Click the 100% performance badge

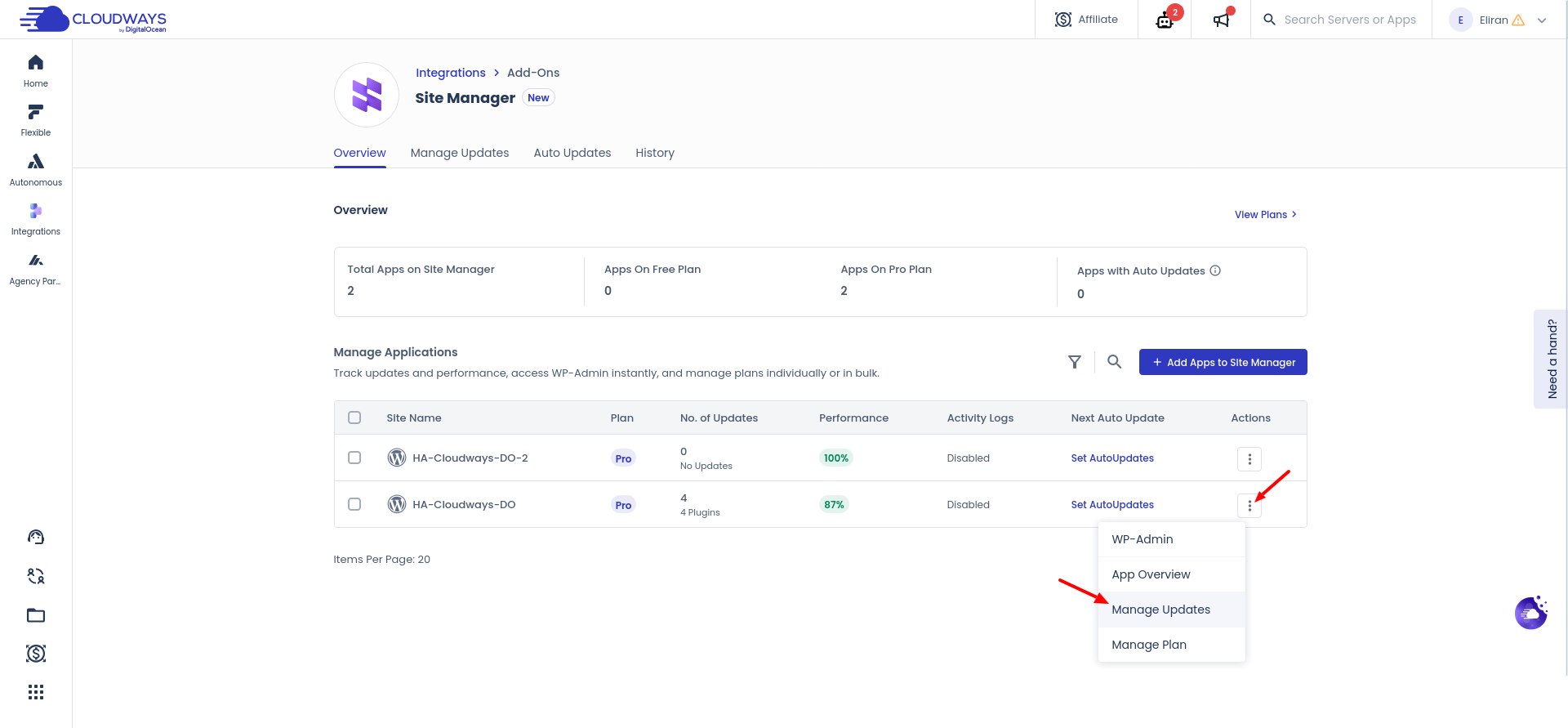[x=835, y=458]
